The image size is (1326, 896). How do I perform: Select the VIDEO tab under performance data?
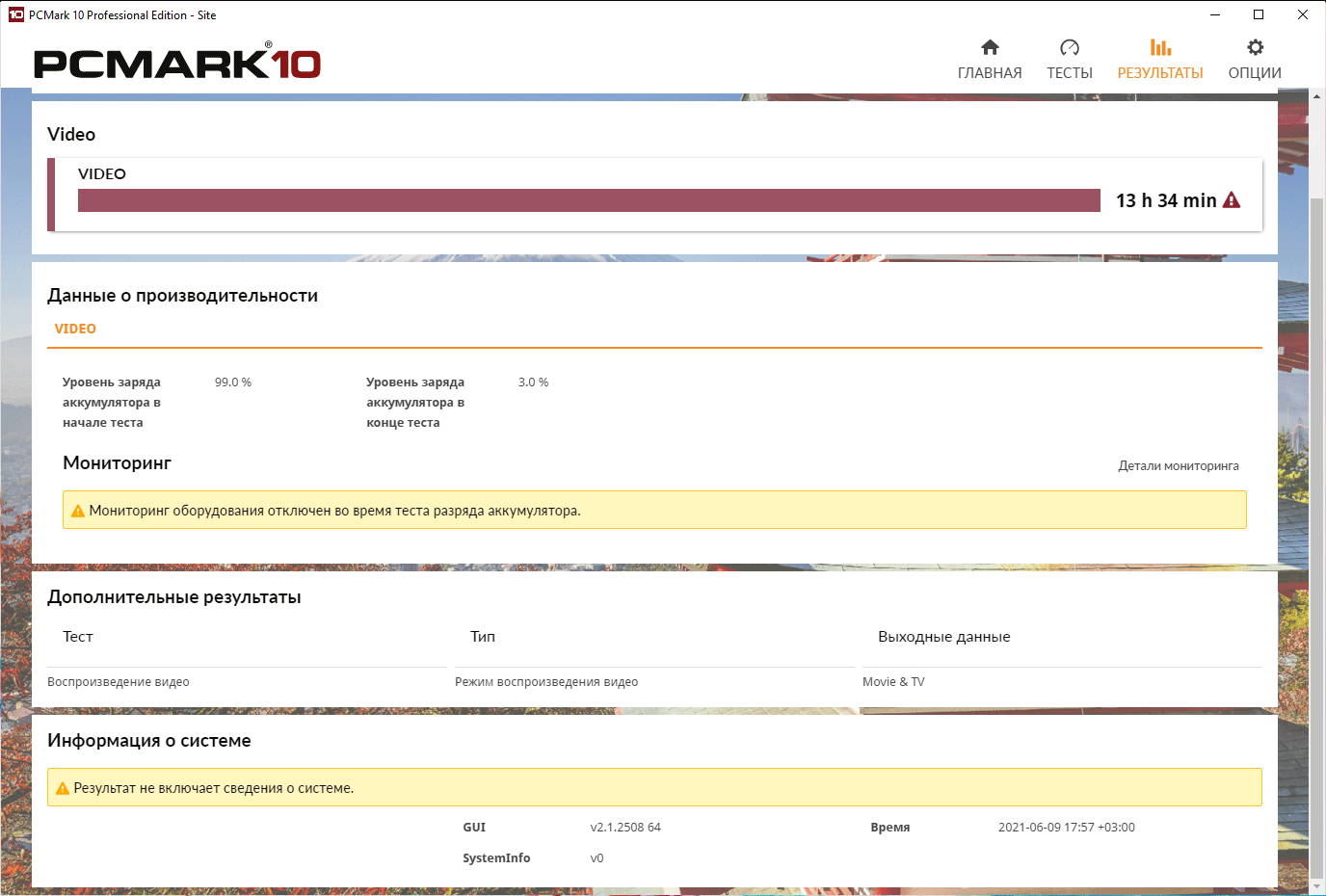click(75, 329)
